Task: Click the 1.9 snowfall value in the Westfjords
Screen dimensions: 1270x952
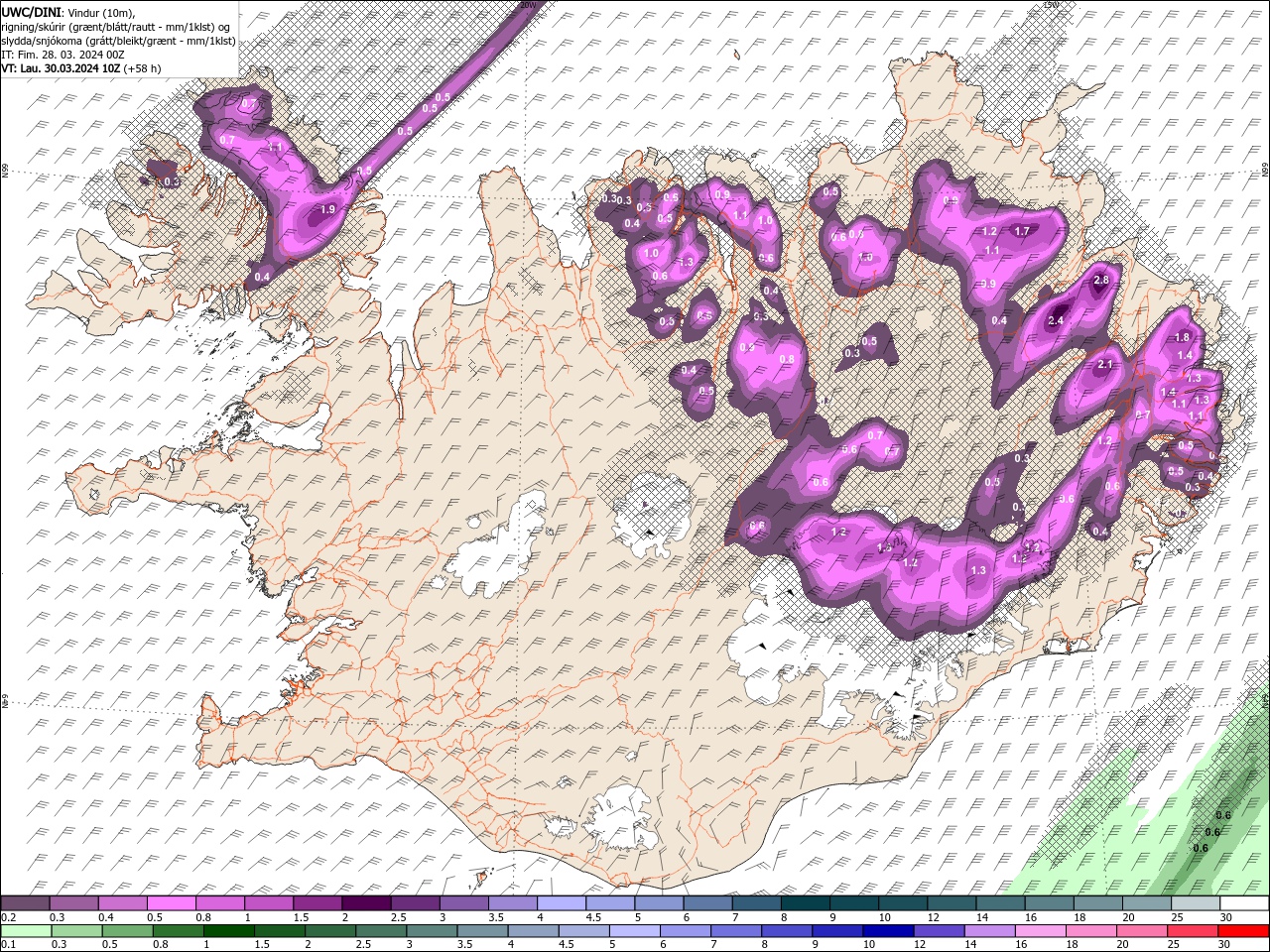Action: point(327,210)
